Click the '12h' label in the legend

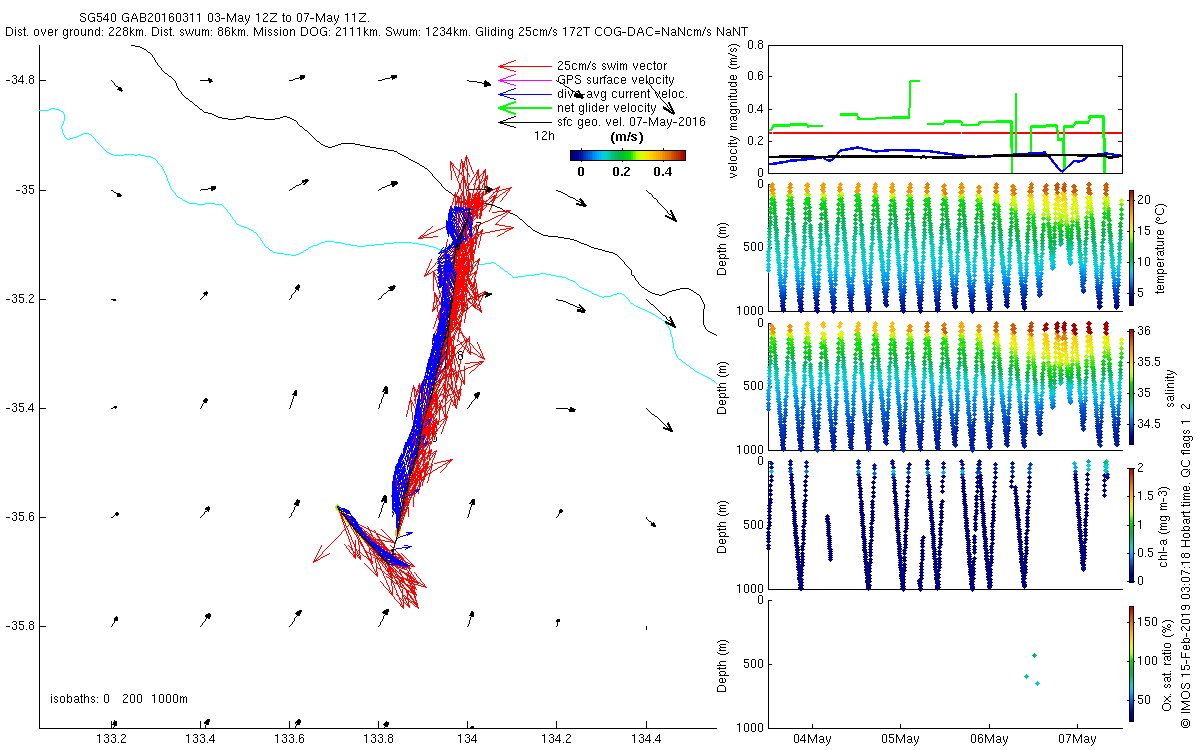click(544, 135)
